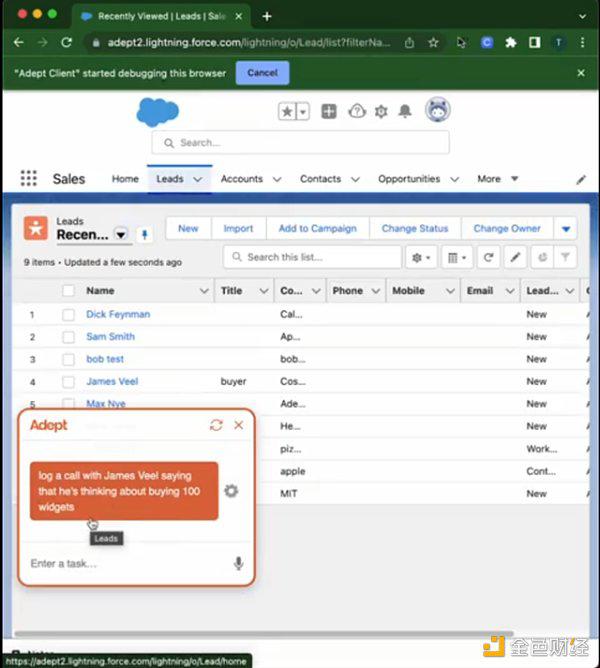The height and width of the screenshot is (668, 600).
Task: Toggle the browser side panel icon
Action: pyautogui.click(x=534, y=42)
